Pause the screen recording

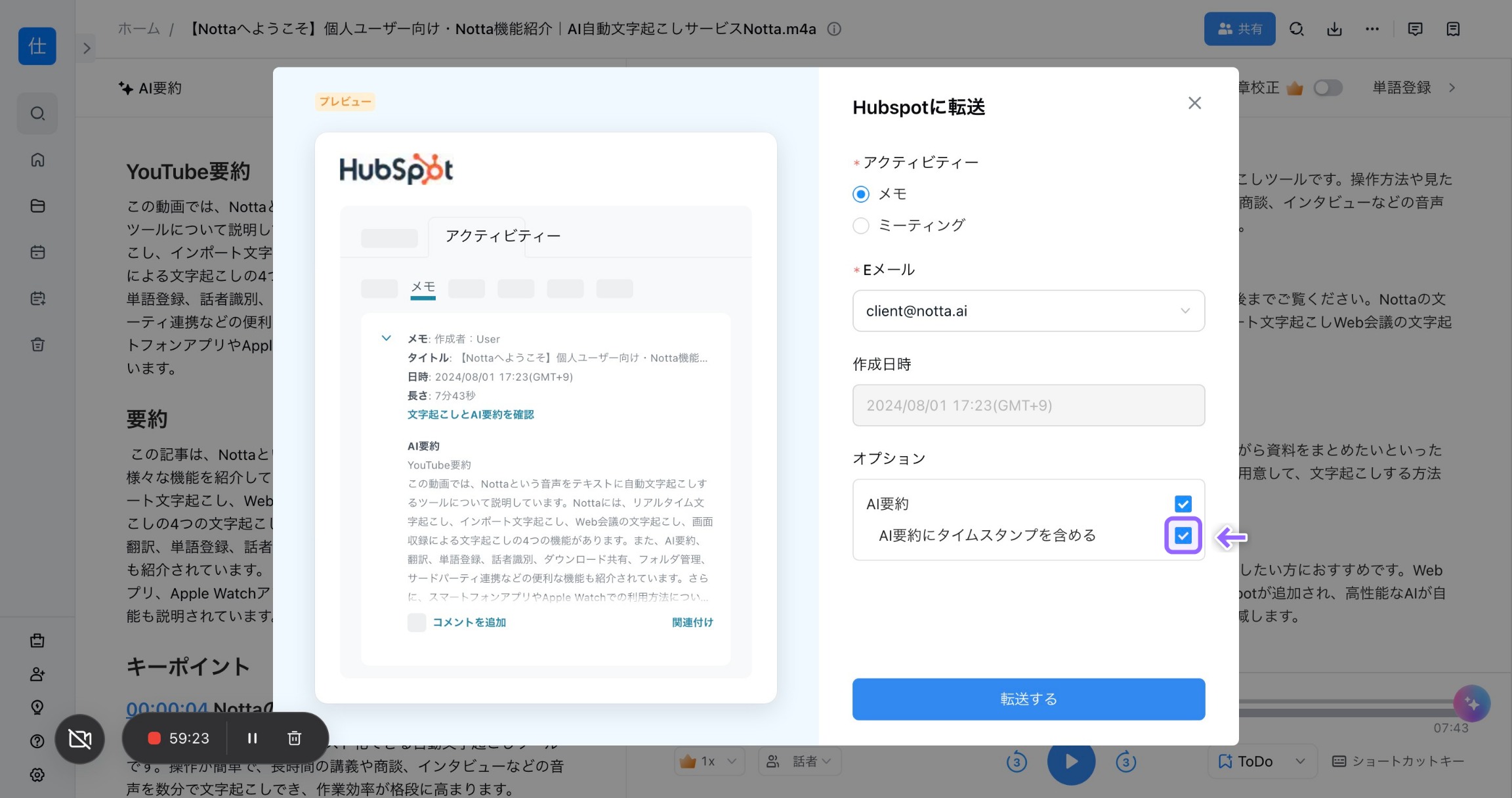pyautogui.click(x=252, y=738)
